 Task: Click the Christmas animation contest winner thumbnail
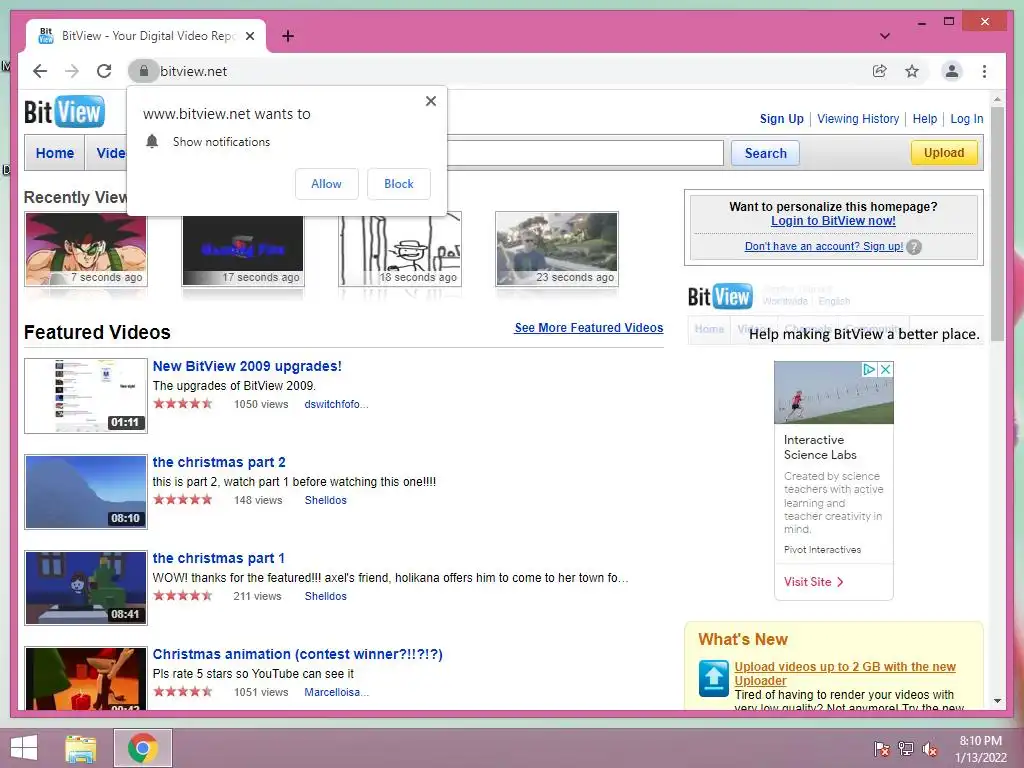[86, 678]
